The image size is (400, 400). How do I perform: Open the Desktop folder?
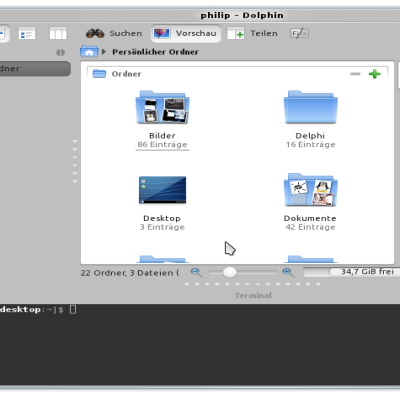[162, 190]
